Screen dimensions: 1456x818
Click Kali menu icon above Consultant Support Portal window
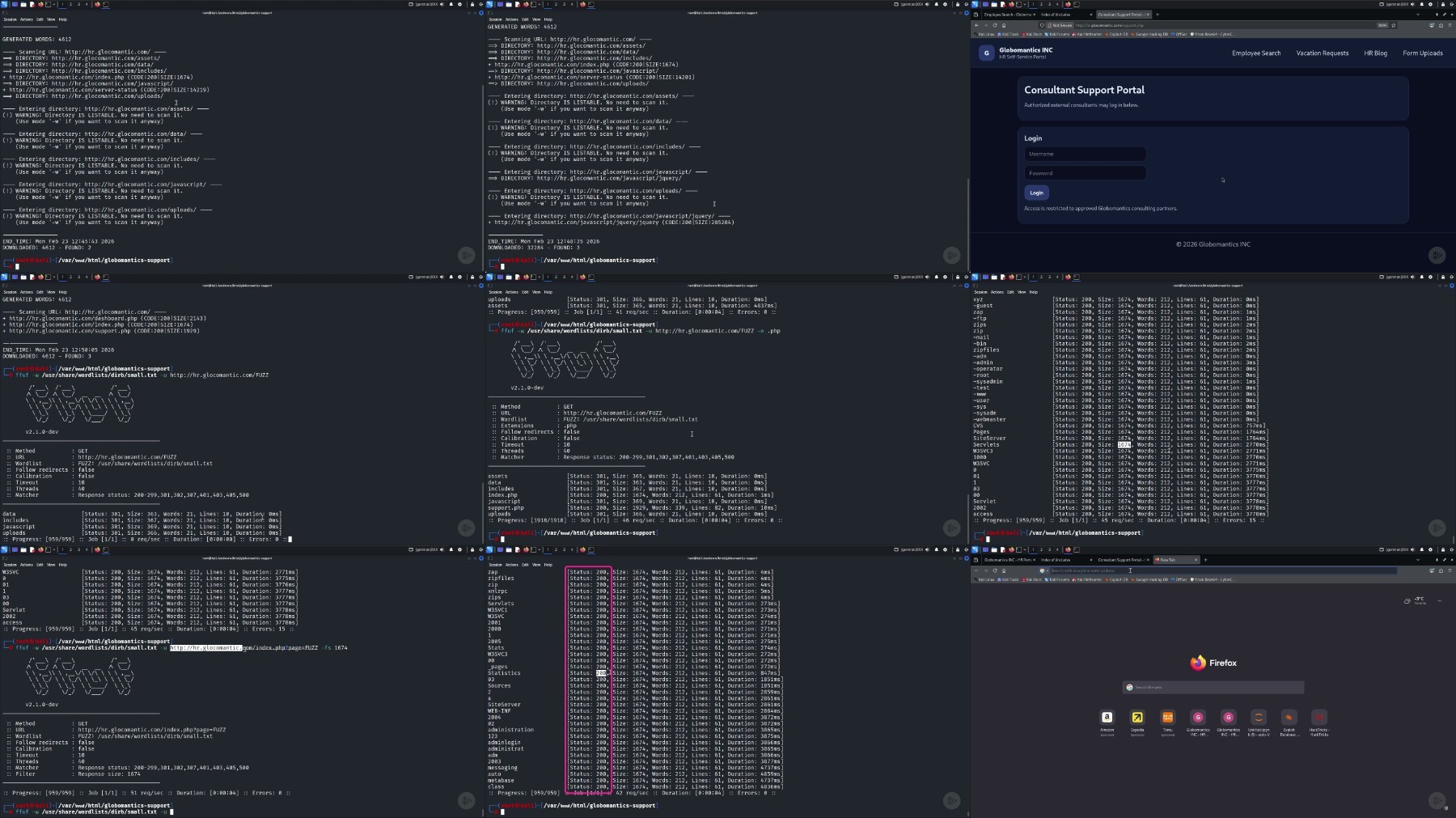pyautogui.click(x=975, y=4)
